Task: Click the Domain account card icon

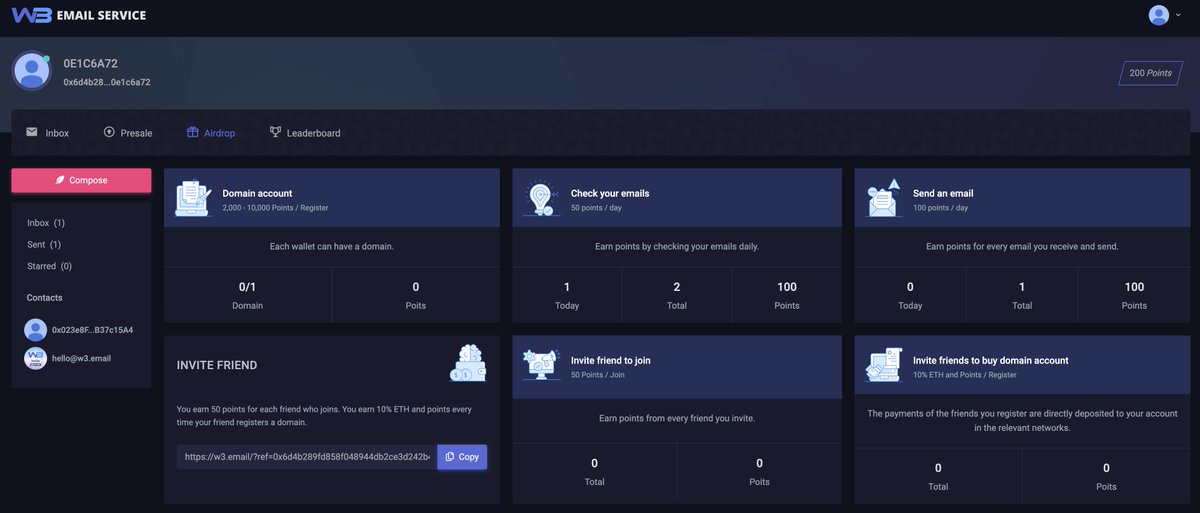Action: click(x=193, y=198)
